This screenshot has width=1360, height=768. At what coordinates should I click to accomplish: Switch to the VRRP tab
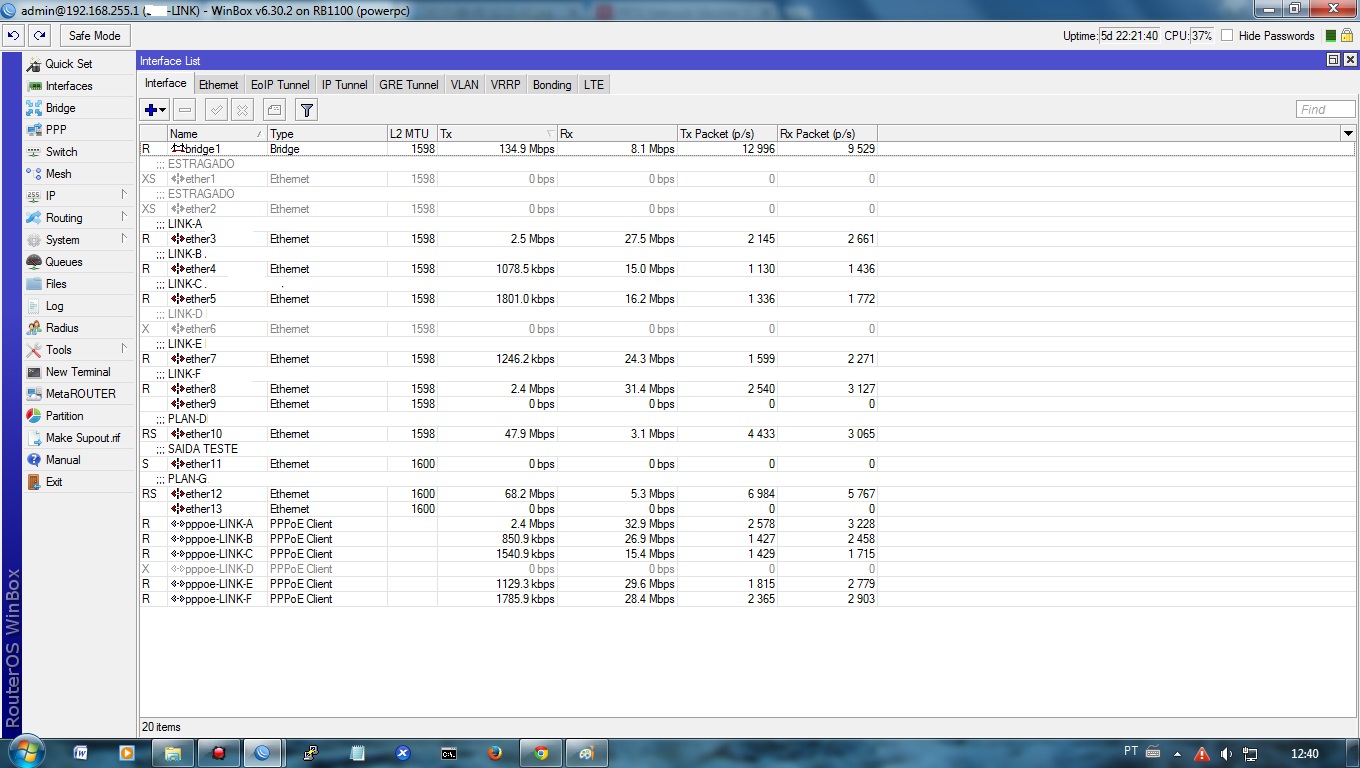[x=506, y=85]
